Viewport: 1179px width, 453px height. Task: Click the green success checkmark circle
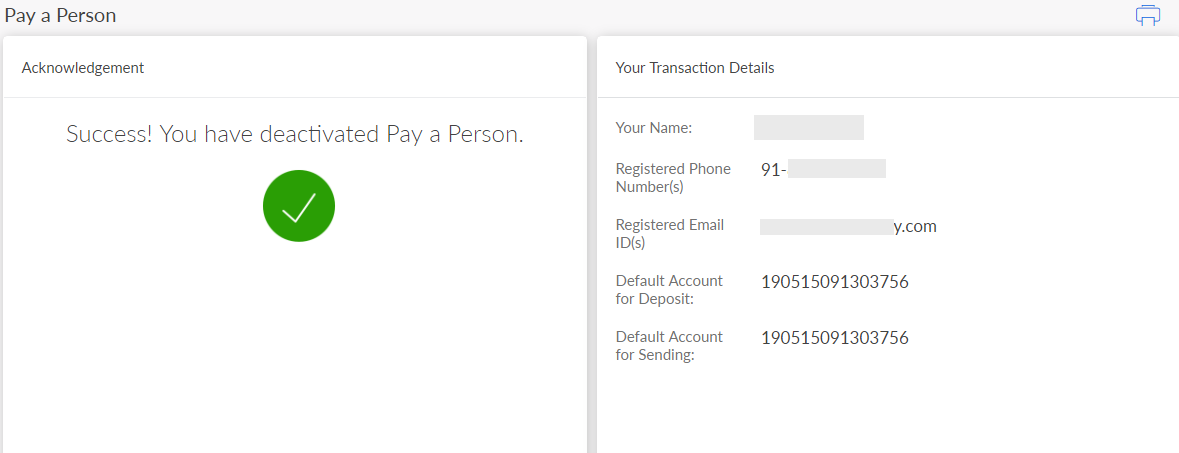298,205
